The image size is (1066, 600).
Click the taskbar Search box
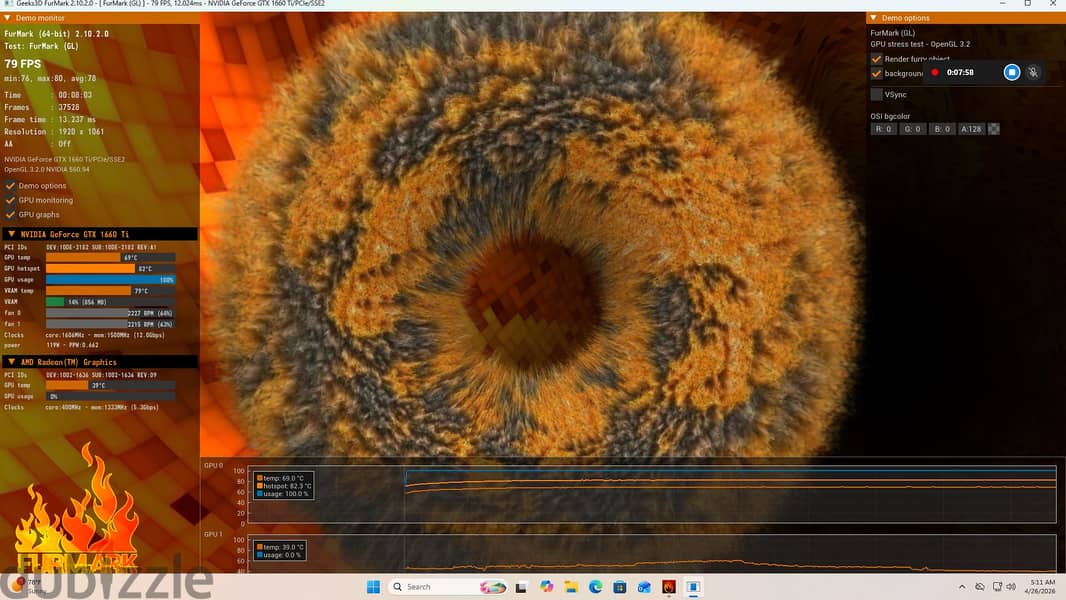(447, 586)
